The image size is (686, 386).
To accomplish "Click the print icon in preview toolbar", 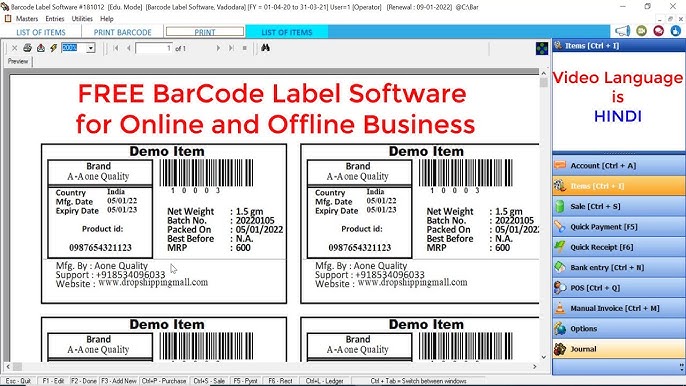I will tap(27, 48).
